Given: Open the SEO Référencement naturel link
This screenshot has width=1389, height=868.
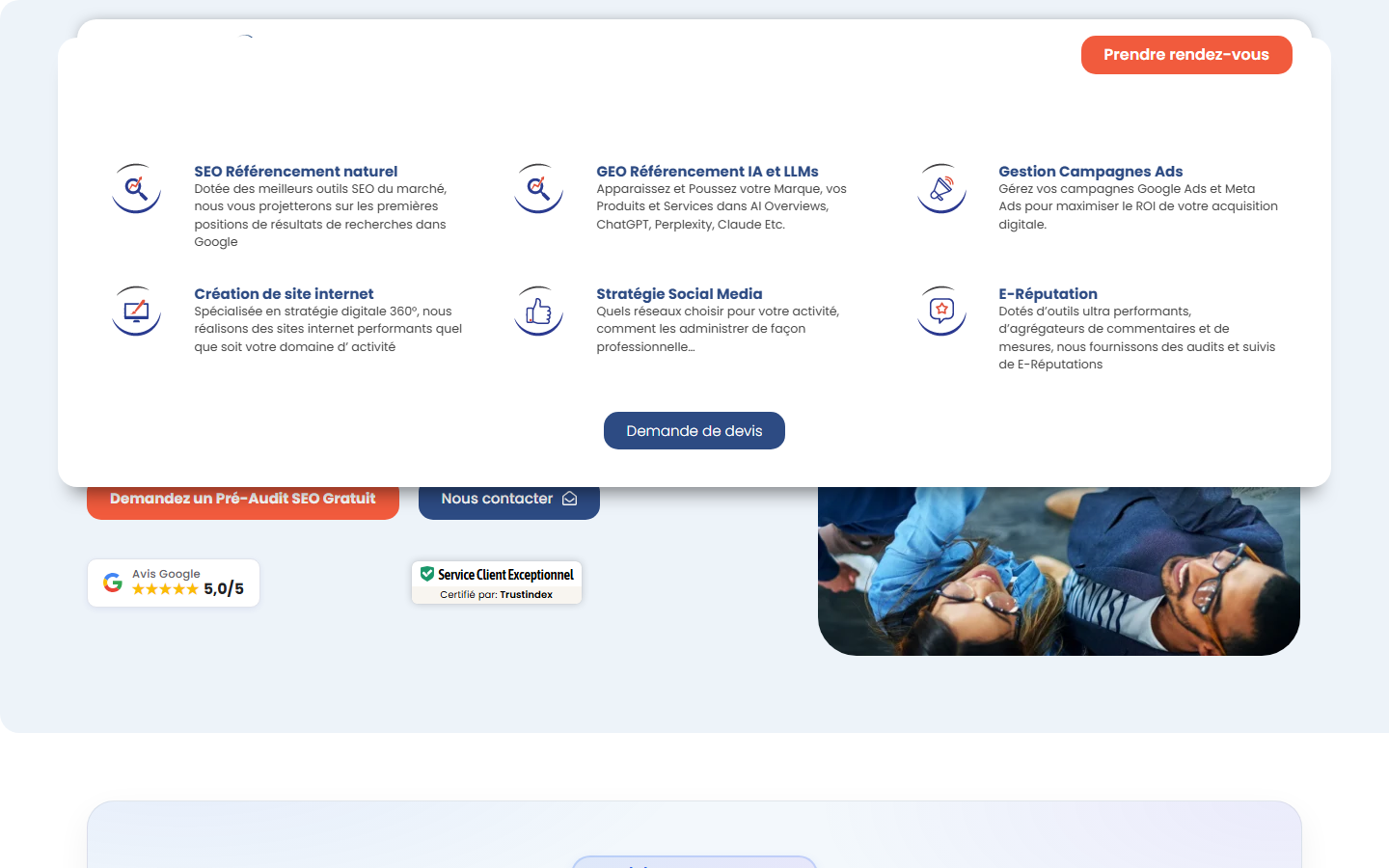Looking at the screenshot, I should point(296,172).
